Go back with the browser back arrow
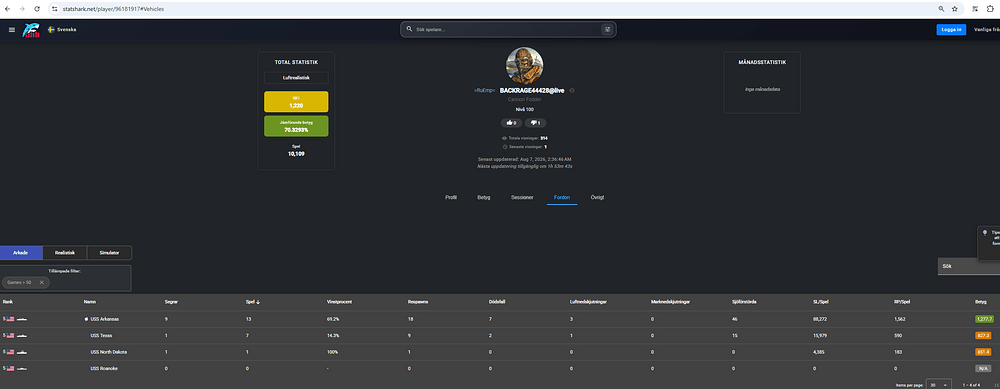The height and width of the screenshot is (389, 1000). pos(7,9)
